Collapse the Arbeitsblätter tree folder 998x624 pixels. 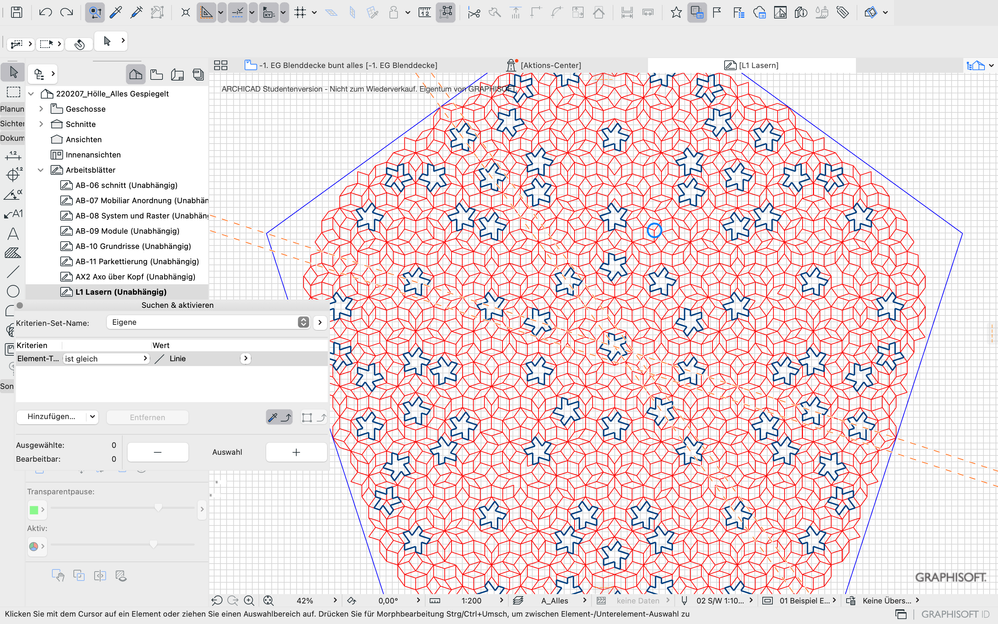41,170
